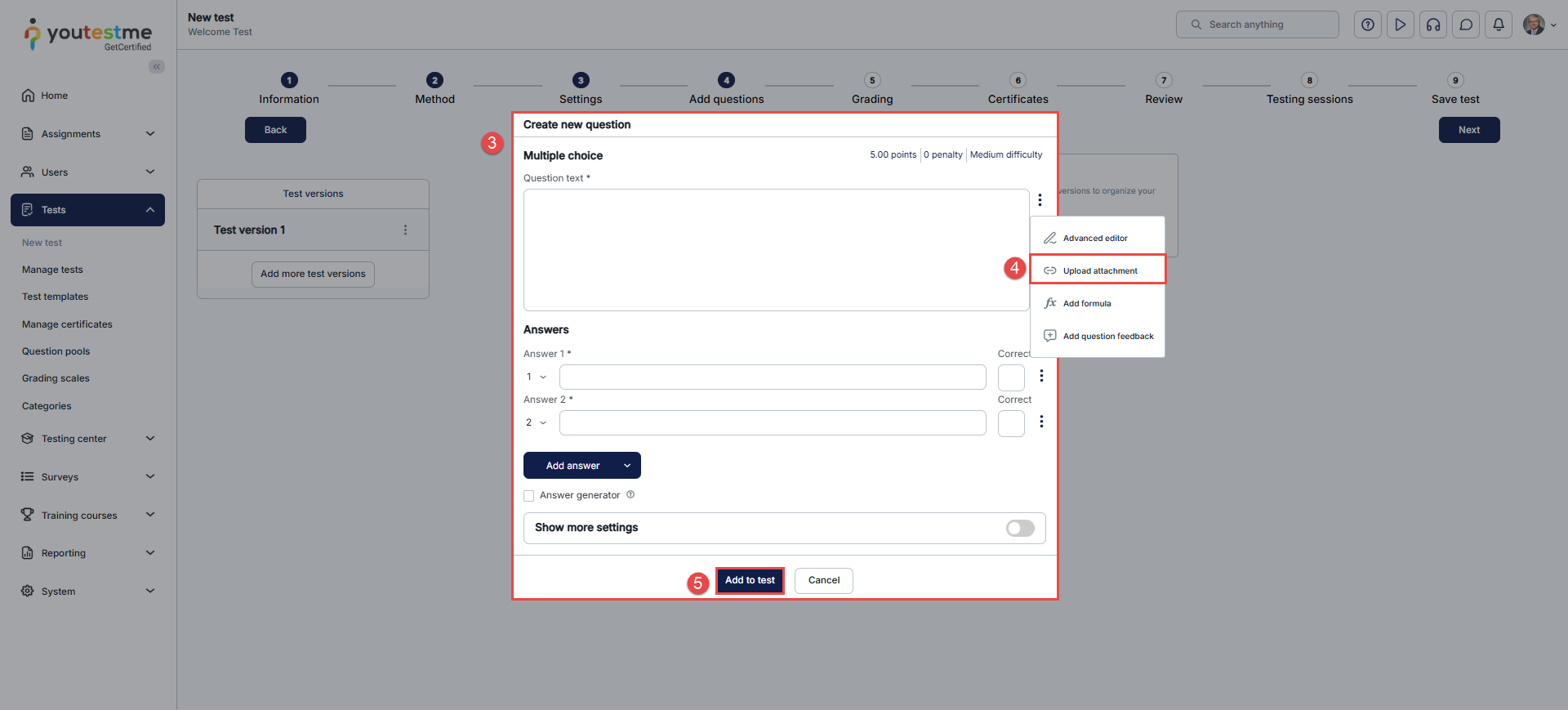
Task: Open Question pools in sidebar
Action: 56,351
